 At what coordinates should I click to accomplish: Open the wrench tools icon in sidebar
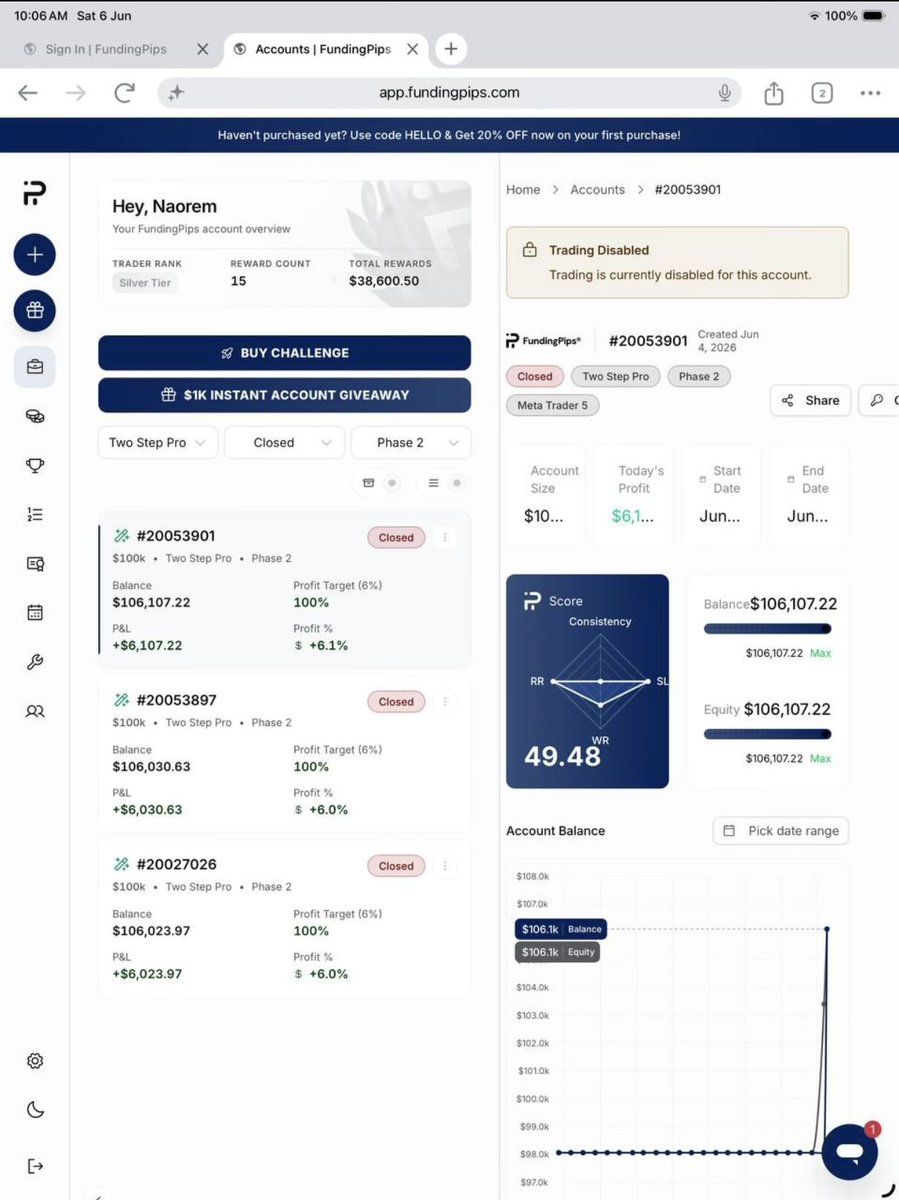(x=35, y=662)
